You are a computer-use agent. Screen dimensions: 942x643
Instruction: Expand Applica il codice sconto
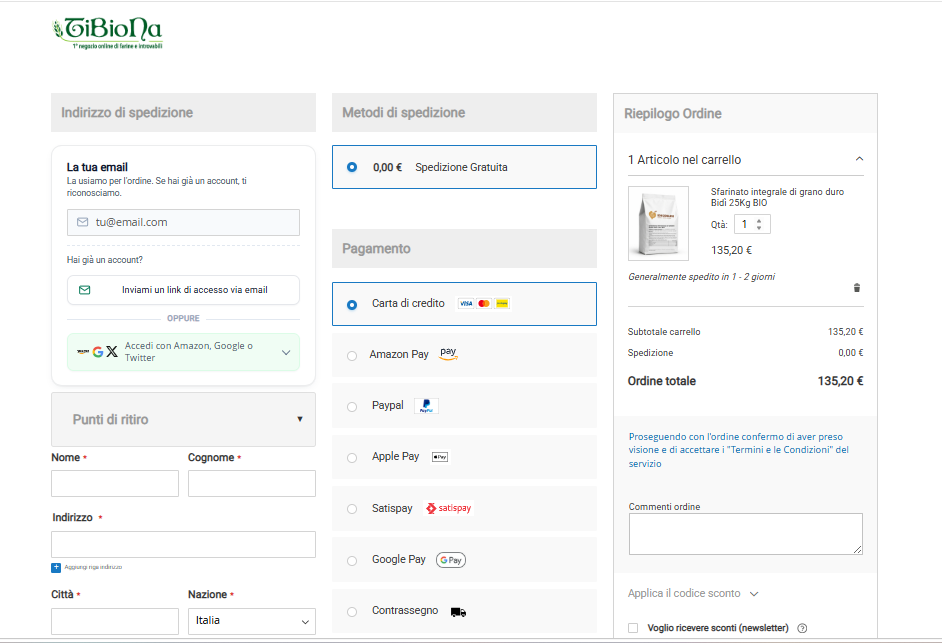coord(693,594)
